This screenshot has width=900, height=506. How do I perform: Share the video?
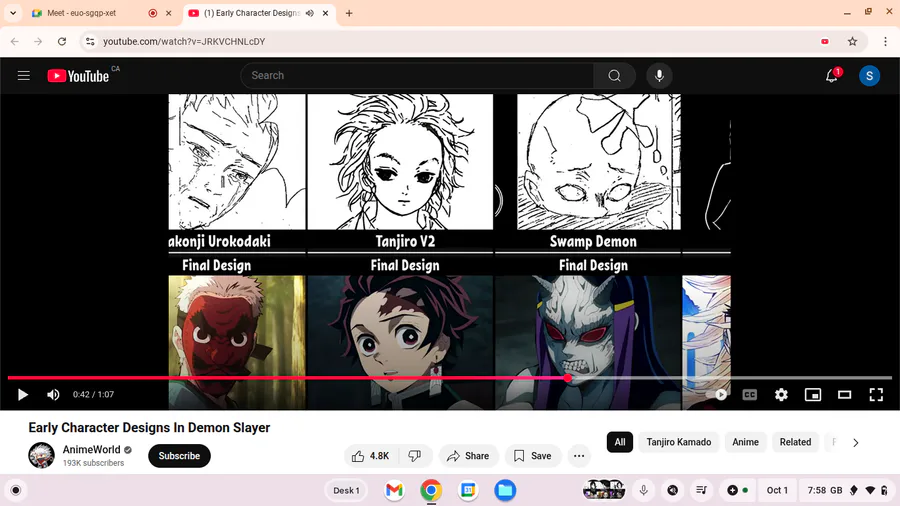[468, 456]
